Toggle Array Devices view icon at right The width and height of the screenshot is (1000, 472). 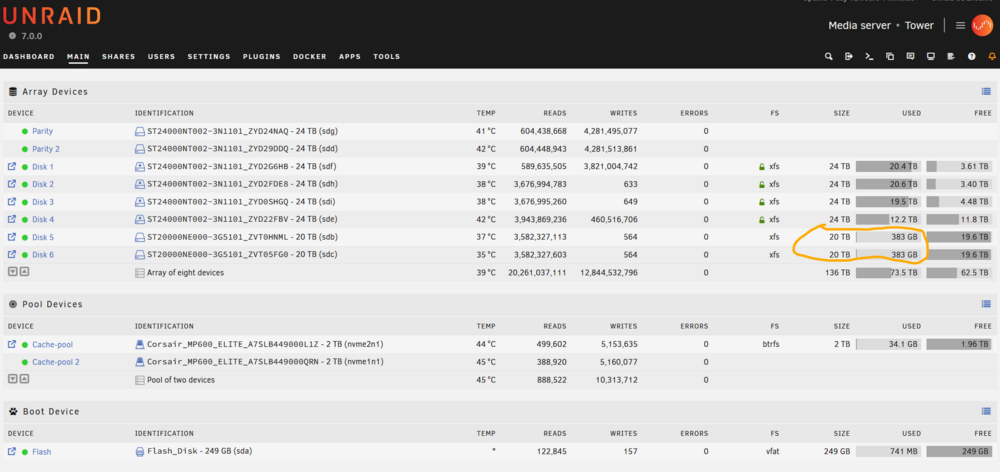click(x=986, y=92)
